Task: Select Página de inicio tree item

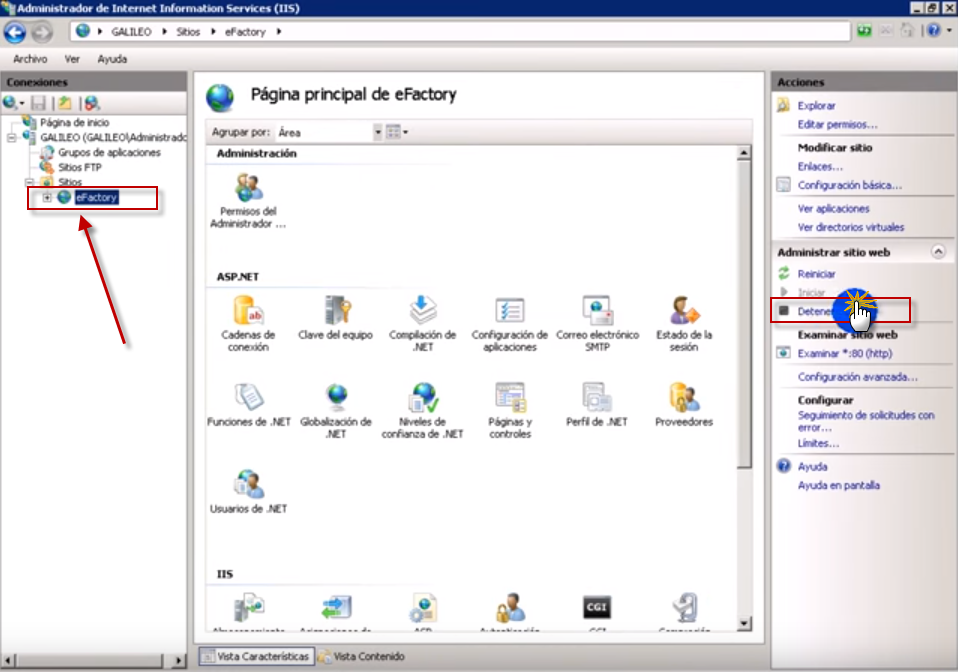Action: [75, 122]
